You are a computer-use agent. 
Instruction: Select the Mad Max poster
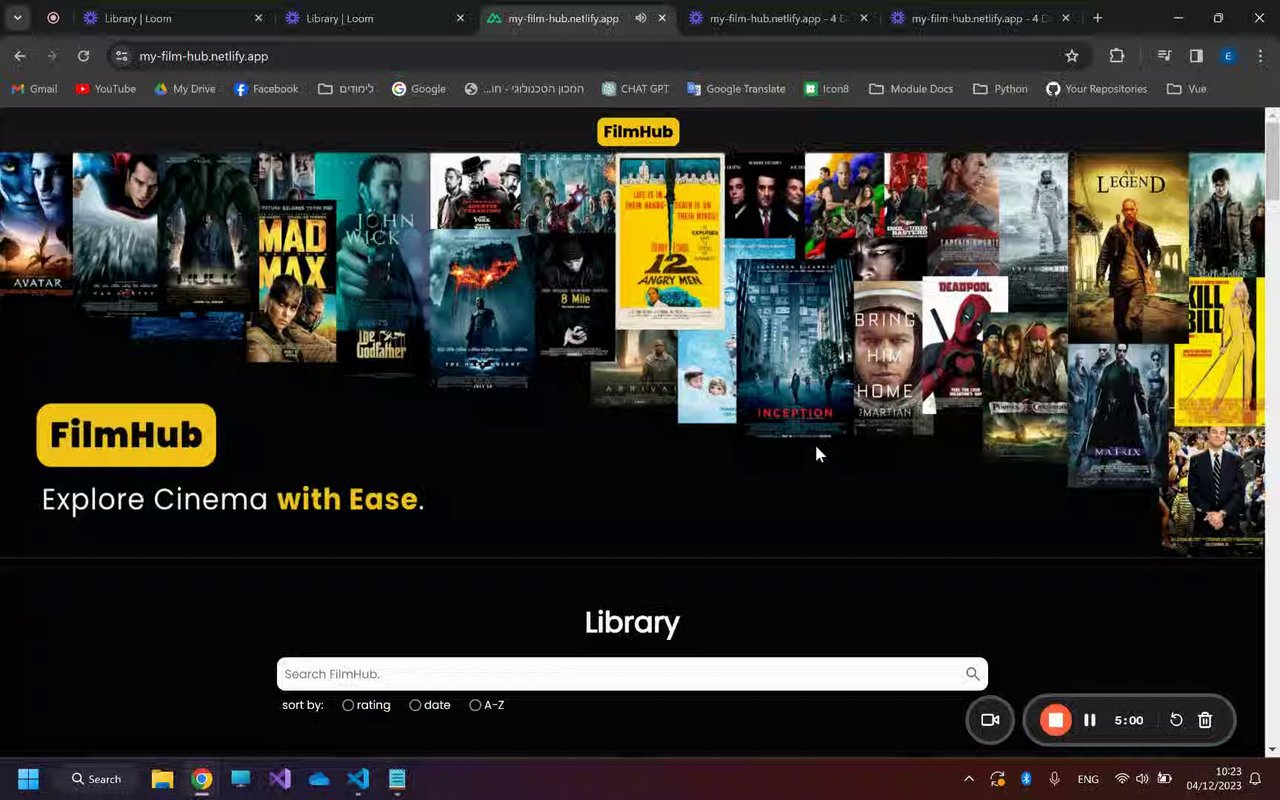292,281
